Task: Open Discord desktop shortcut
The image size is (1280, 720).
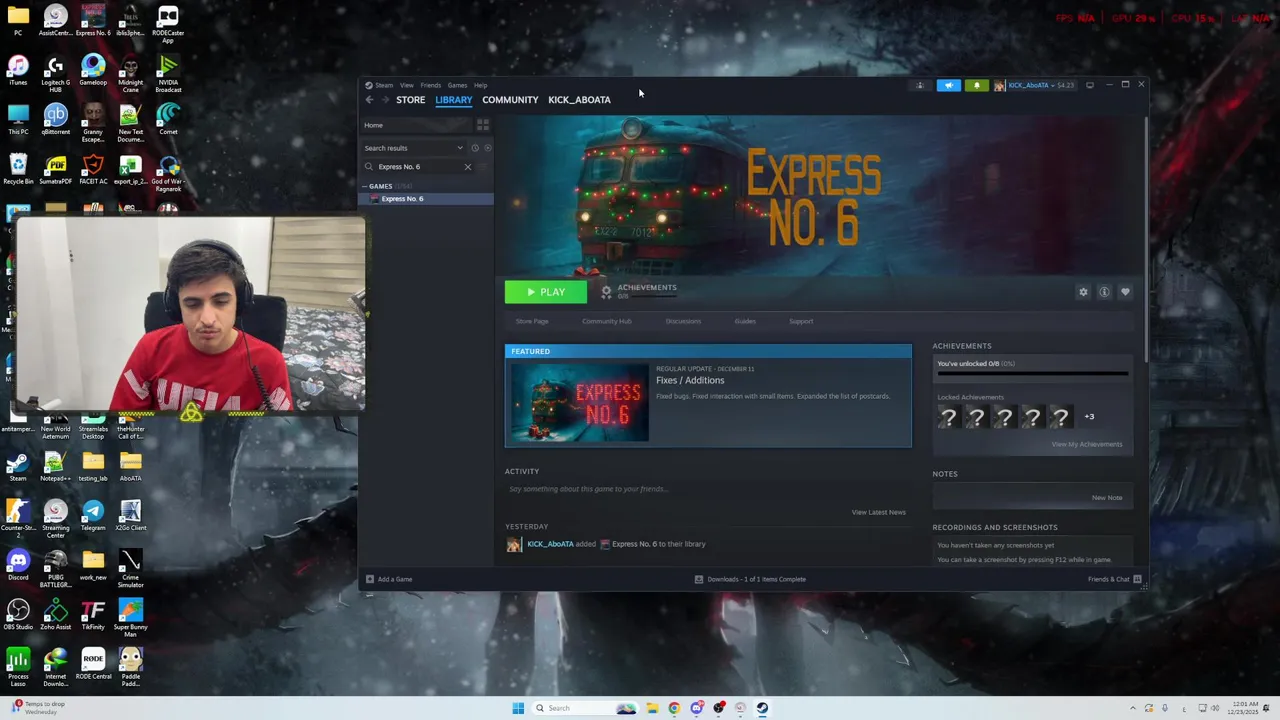Action: click(x=18, y=565)
